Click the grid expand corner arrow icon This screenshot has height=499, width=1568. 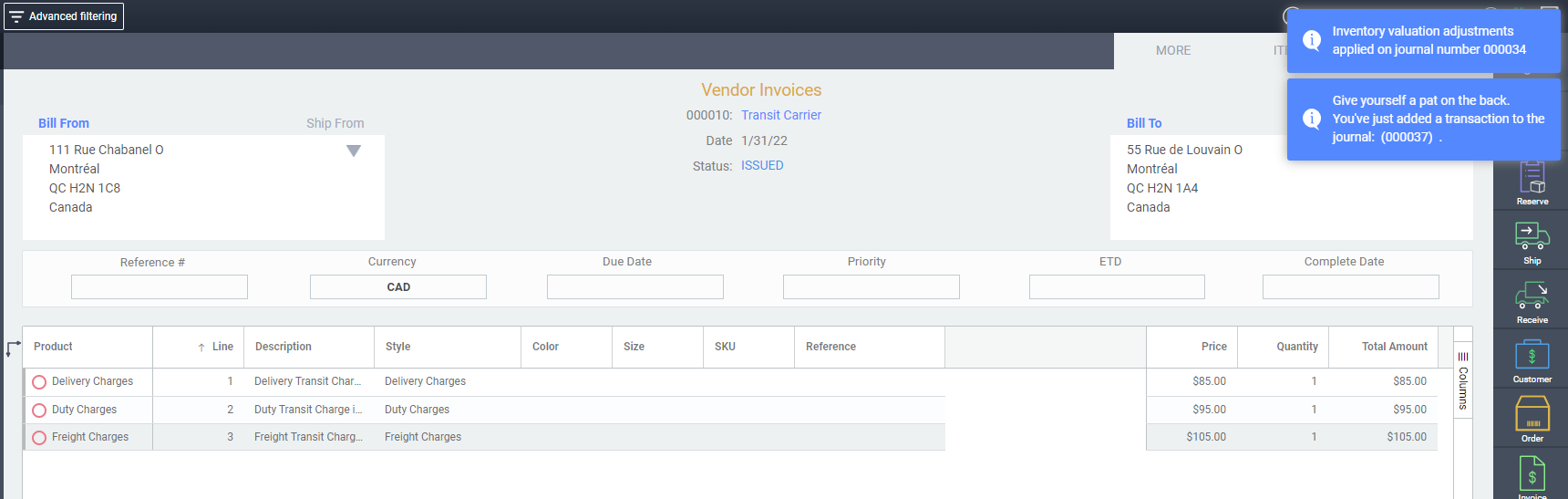tap(13, 348)
